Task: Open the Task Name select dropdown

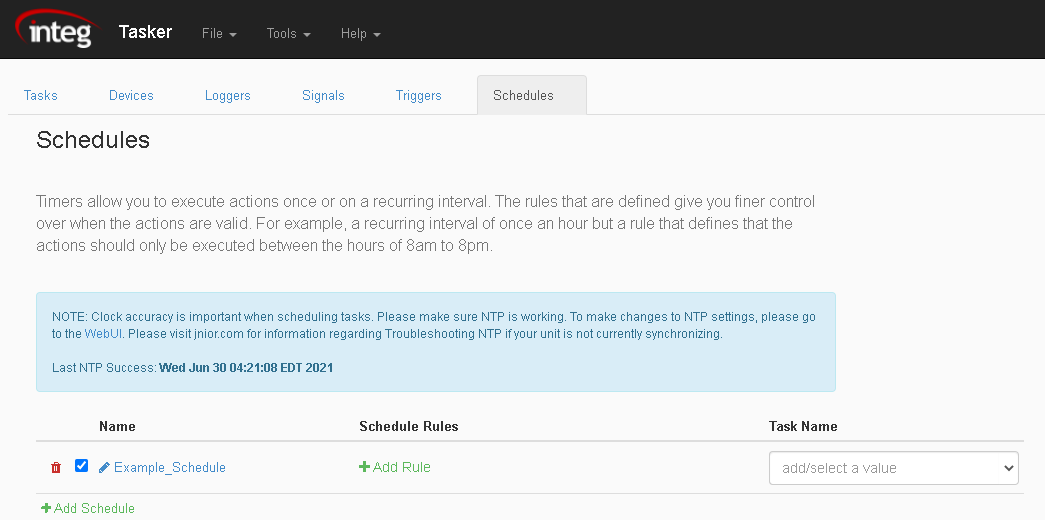Action: (x=893, y=468)
